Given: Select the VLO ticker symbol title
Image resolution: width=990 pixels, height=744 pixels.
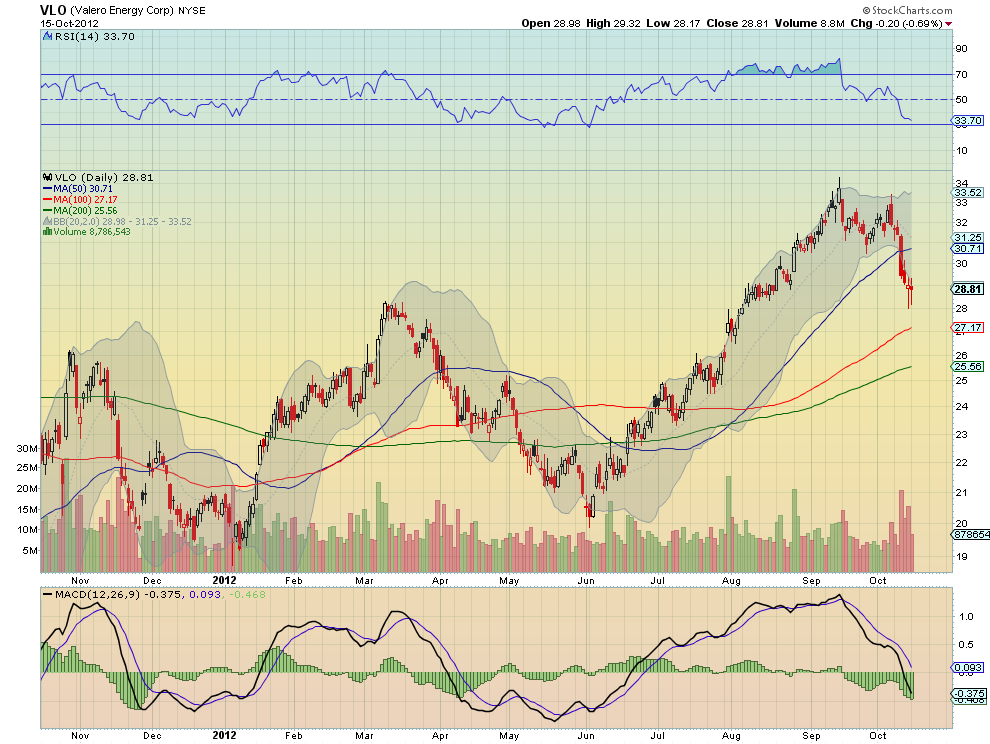Looking at the screenshot, I should (x=52, y=10).
